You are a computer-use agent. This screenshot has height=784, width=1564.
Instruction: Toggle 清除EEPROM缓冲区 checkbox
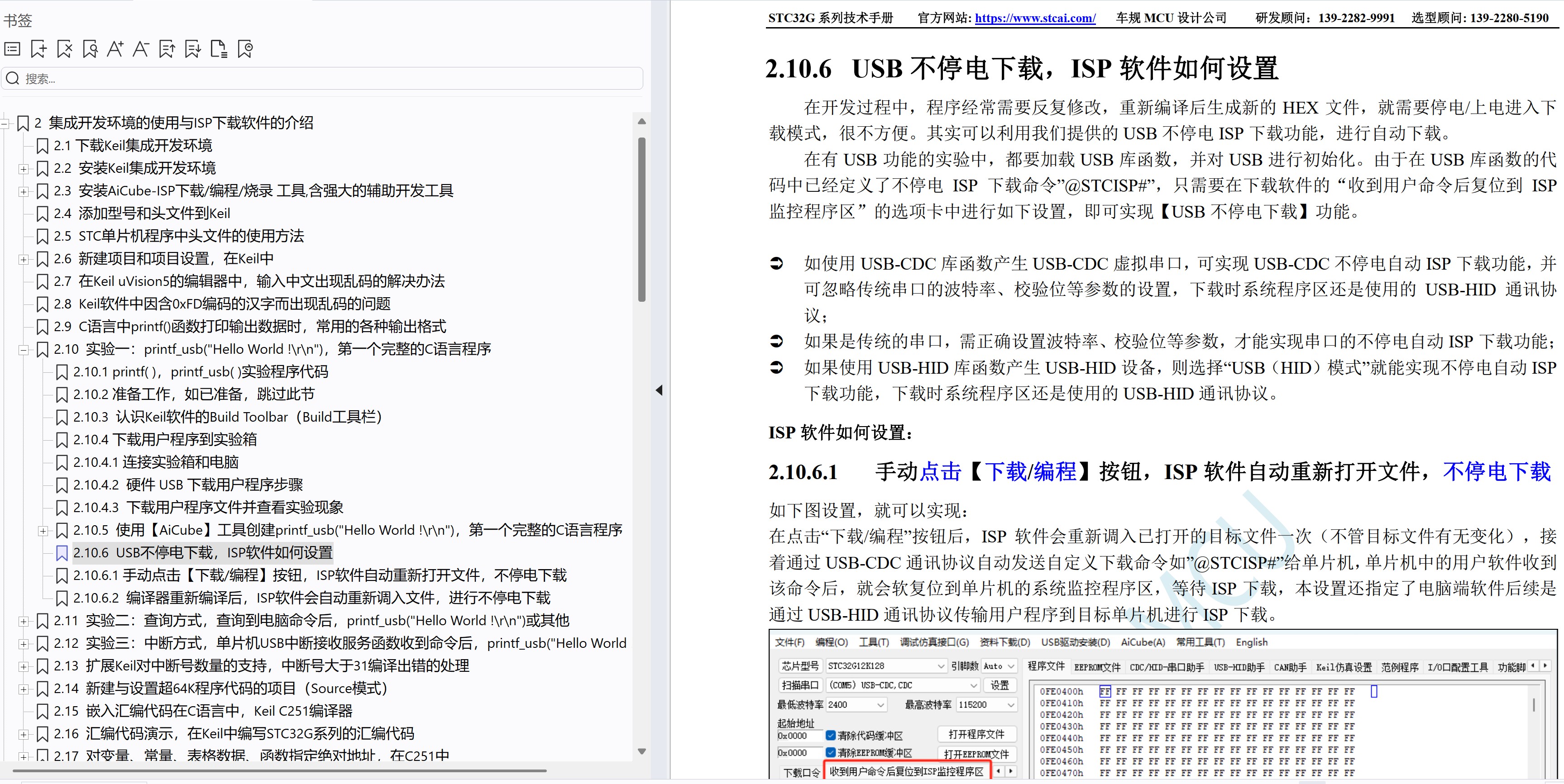831,752
